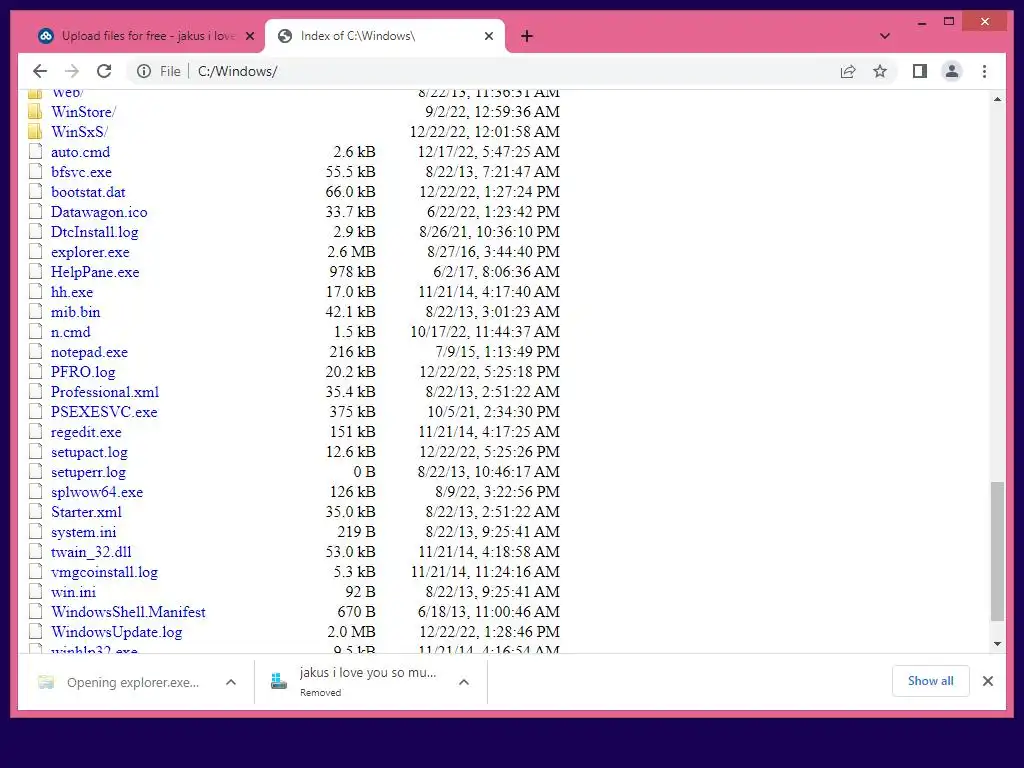Open PSEXESVC.exe file link
This screenshot has width=1024, height=768.
pyautogui.click(x=104, y=412)
